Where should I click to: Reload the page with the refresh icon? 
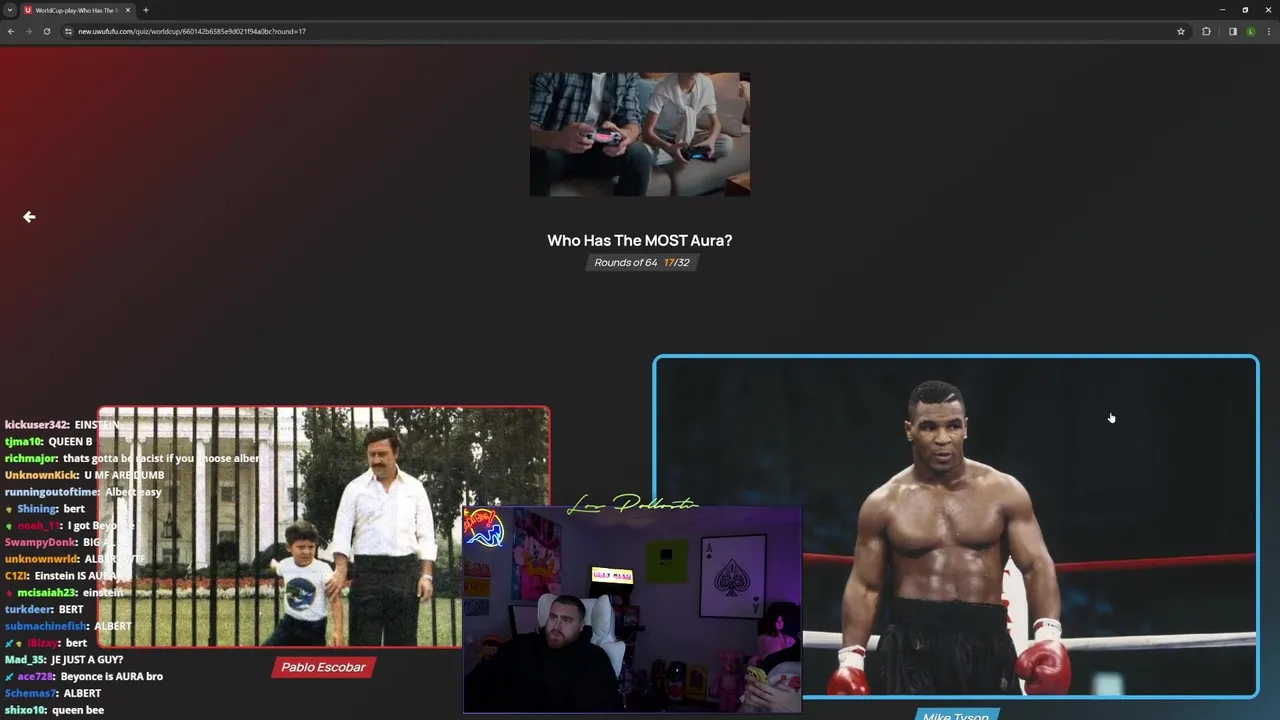click(x=46, y=31)
